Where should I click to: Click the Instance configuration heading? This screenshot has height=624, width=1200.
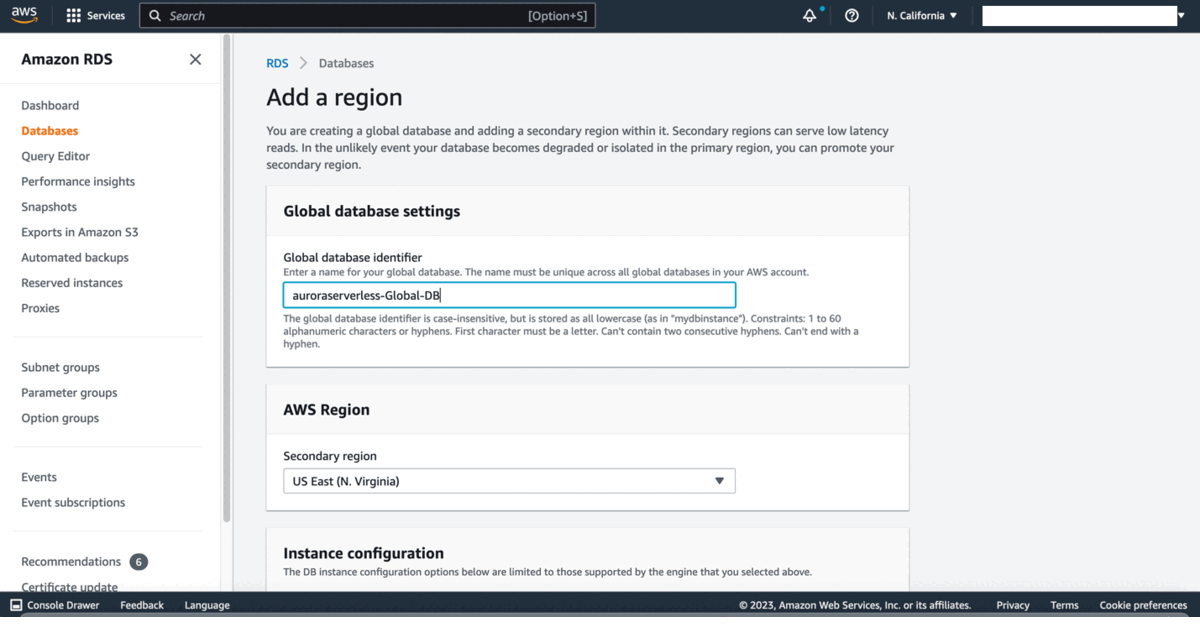(364, 553)
